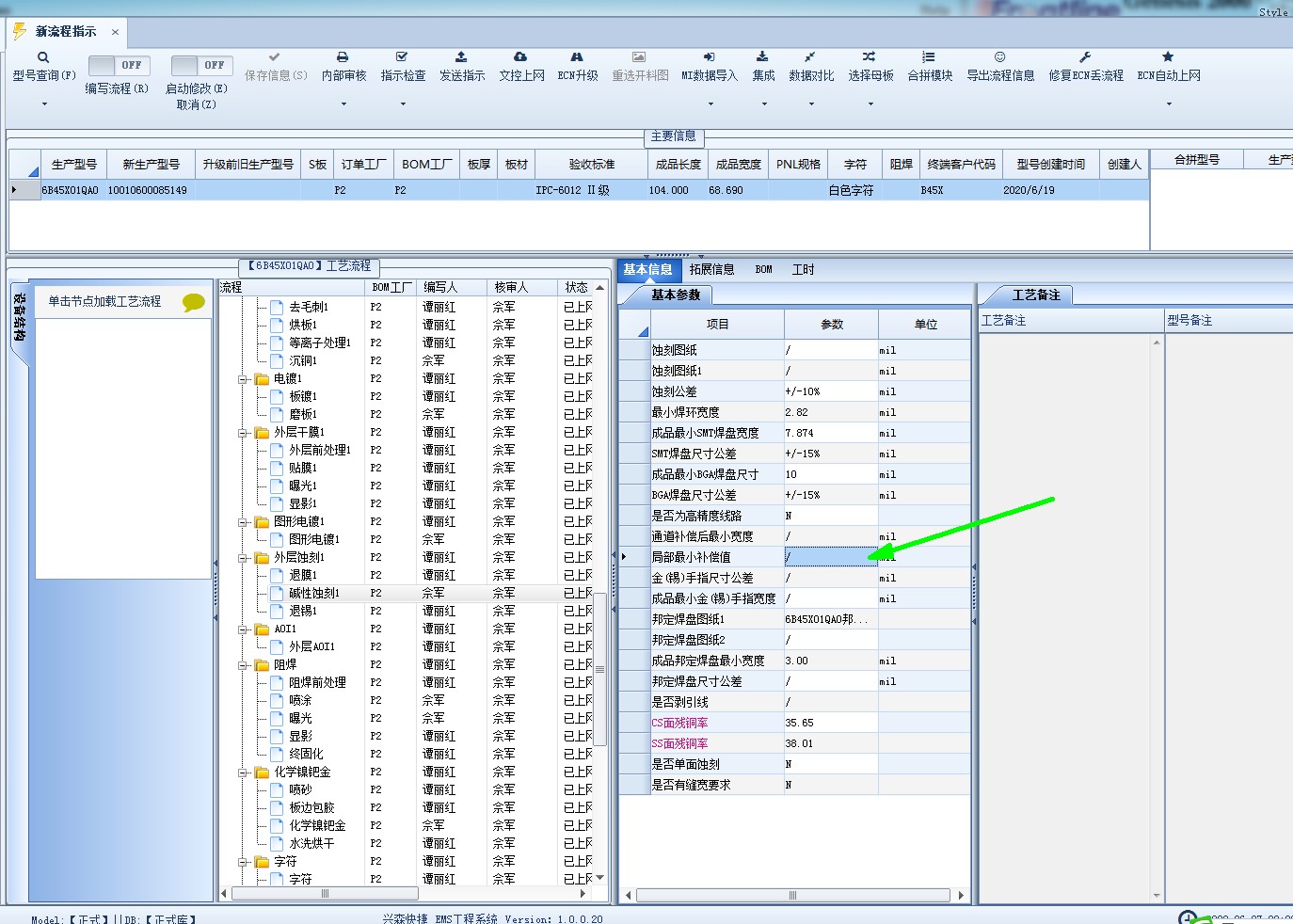Viewport: 1293px width, 924px height.
Task: Click the 修复ECN丢流程 wrench icon
Action: 1085,57
